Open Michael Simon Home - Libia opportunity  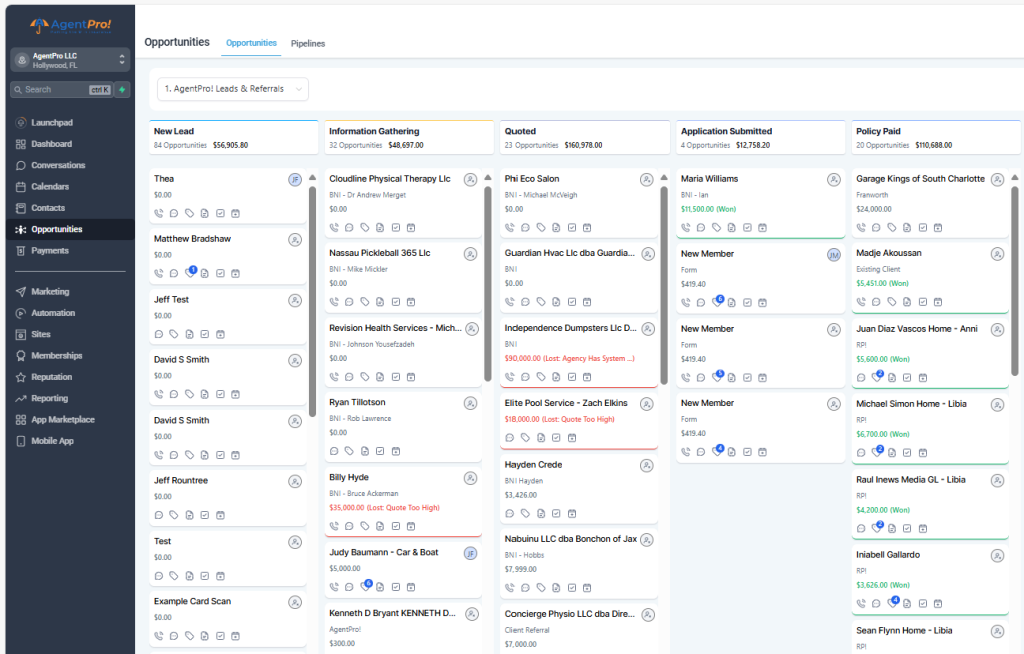coord(930,429)
